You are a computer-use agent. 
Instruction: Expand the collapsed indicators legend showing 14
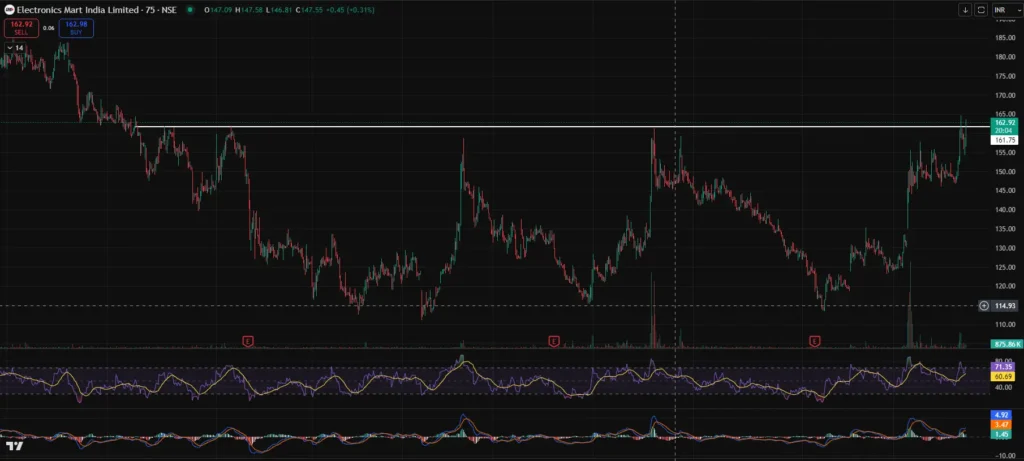[x=14, y=47]
